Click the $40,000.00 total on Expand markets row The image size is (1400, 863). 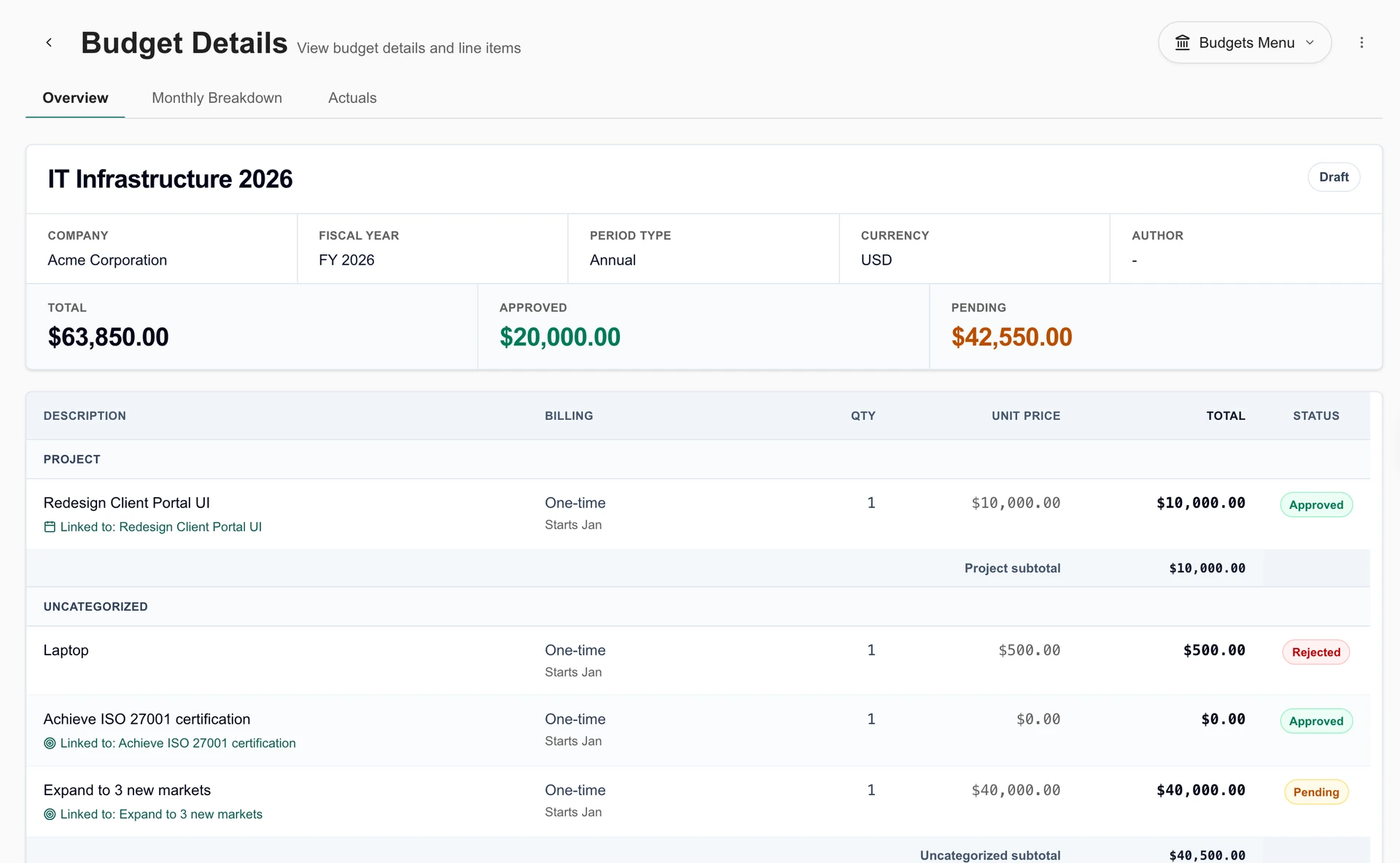(1200, 790)
